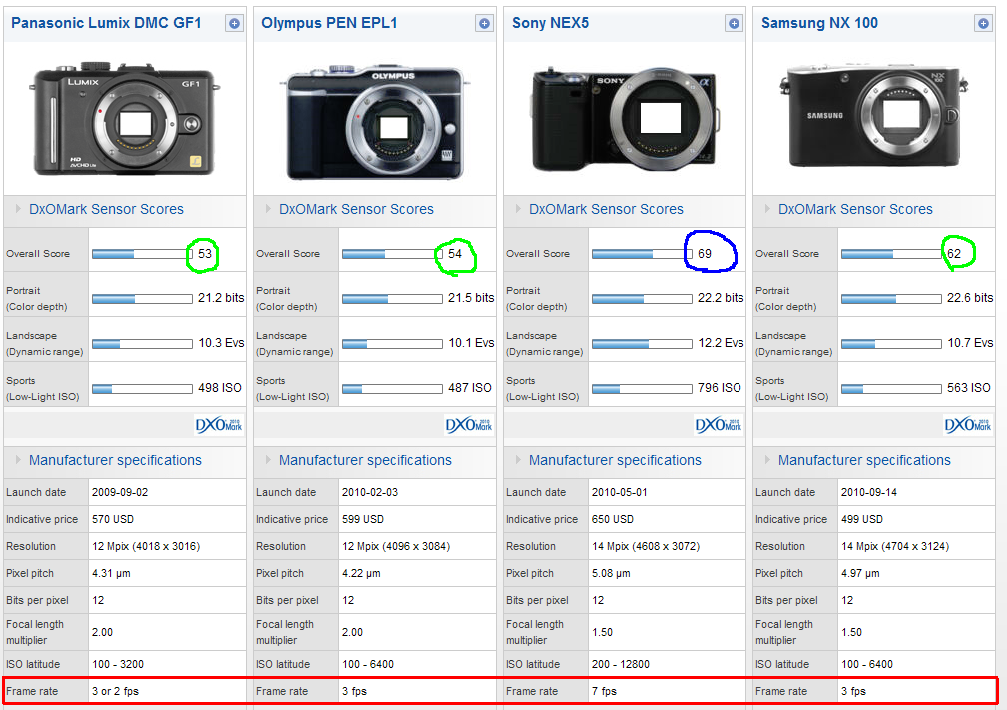Screen dimensions: 1007x710
Task: Click the Samsung Sports Low-Light ISO bar
Action: 891,389
